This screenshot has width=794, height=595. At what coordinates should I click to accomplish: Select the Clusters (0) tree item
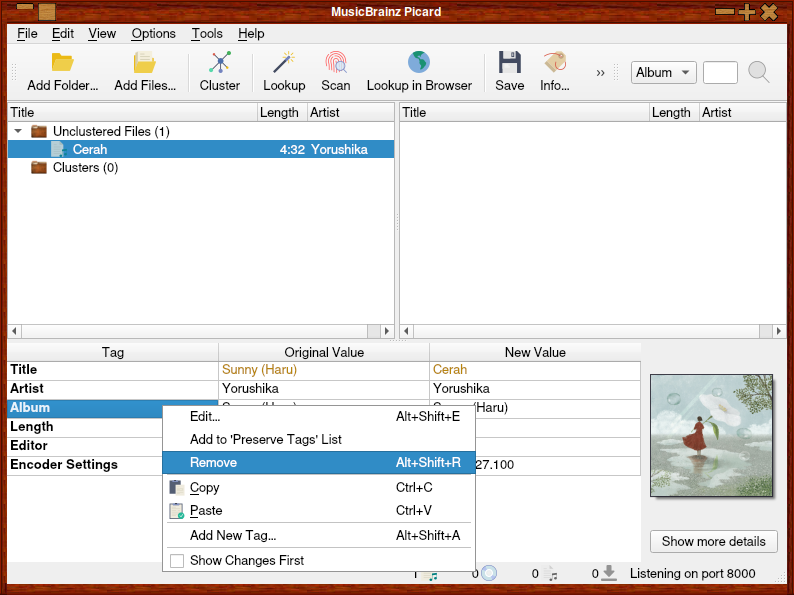click(85, 168)
